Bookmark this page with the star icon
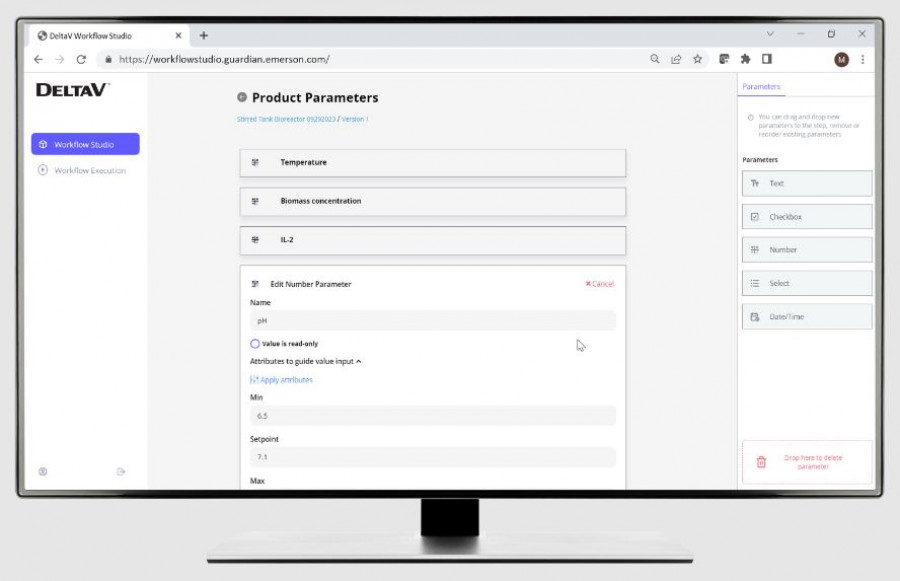Screen dimensions: 900x581 pyautogui.click(x=697, y=59)
